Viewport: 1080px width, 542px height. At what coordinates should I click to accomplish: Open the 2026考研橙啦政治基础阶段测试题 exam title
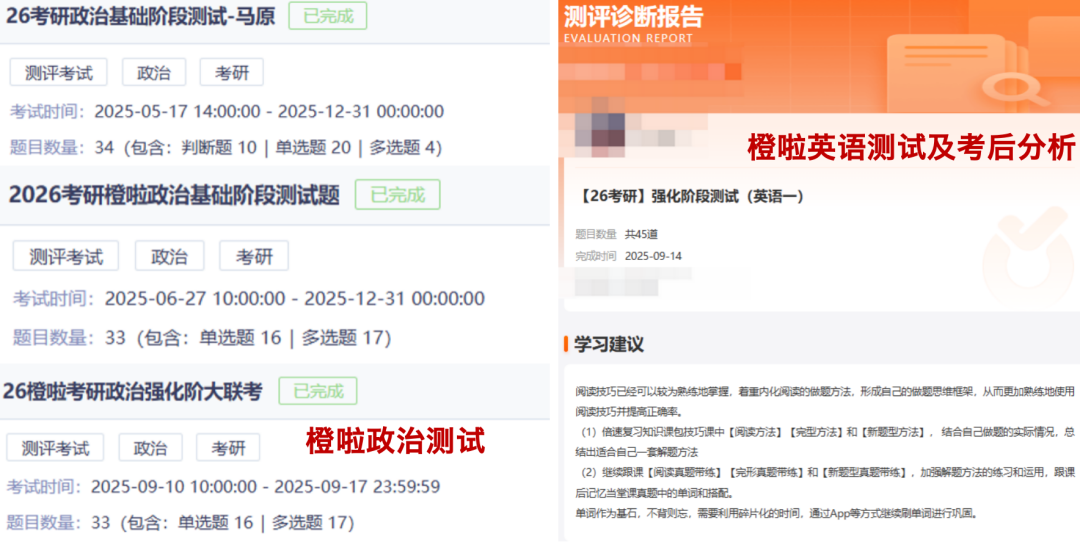pos(174,196)
